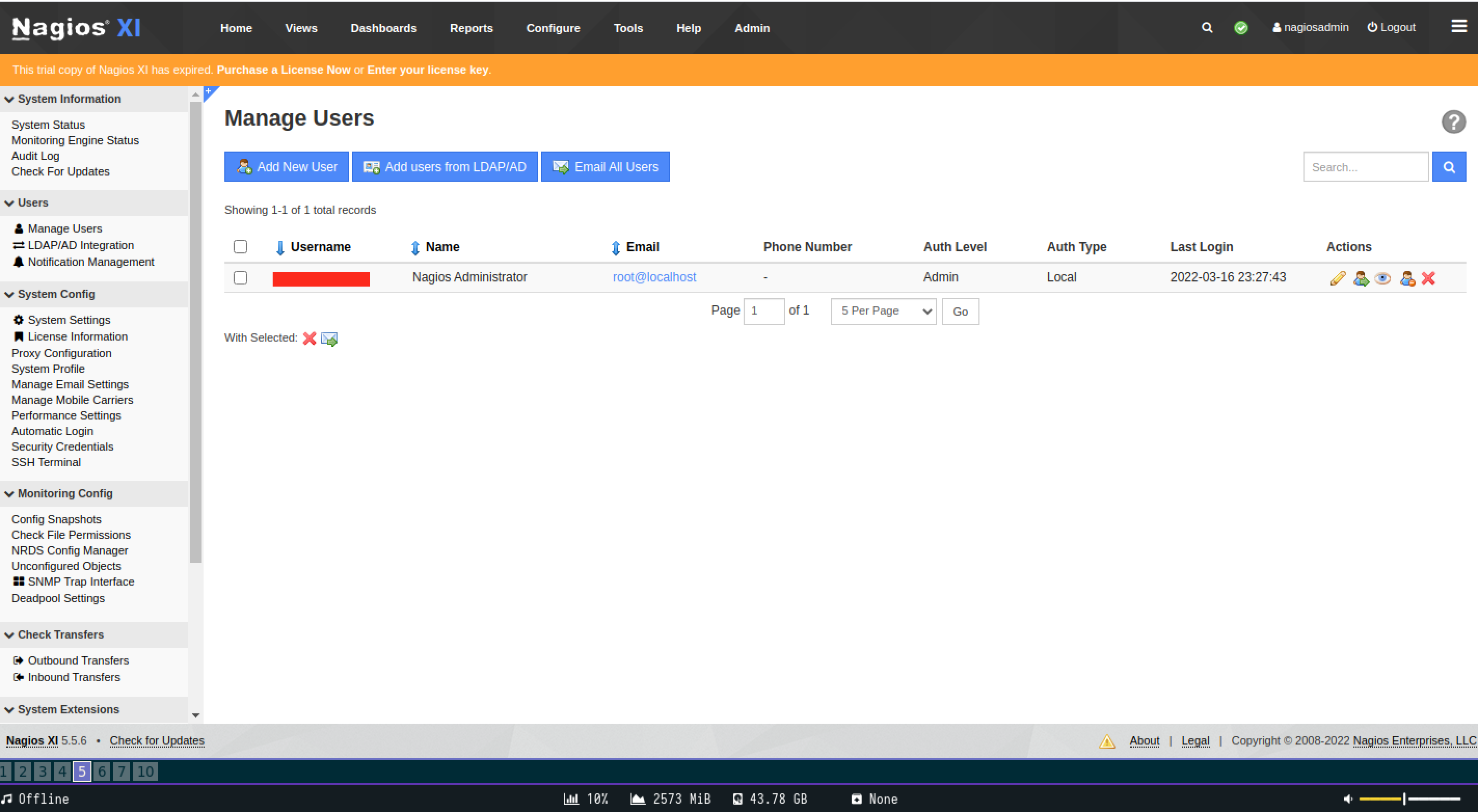
Task: Open the Configure menu
Action: tap(553, 28)
